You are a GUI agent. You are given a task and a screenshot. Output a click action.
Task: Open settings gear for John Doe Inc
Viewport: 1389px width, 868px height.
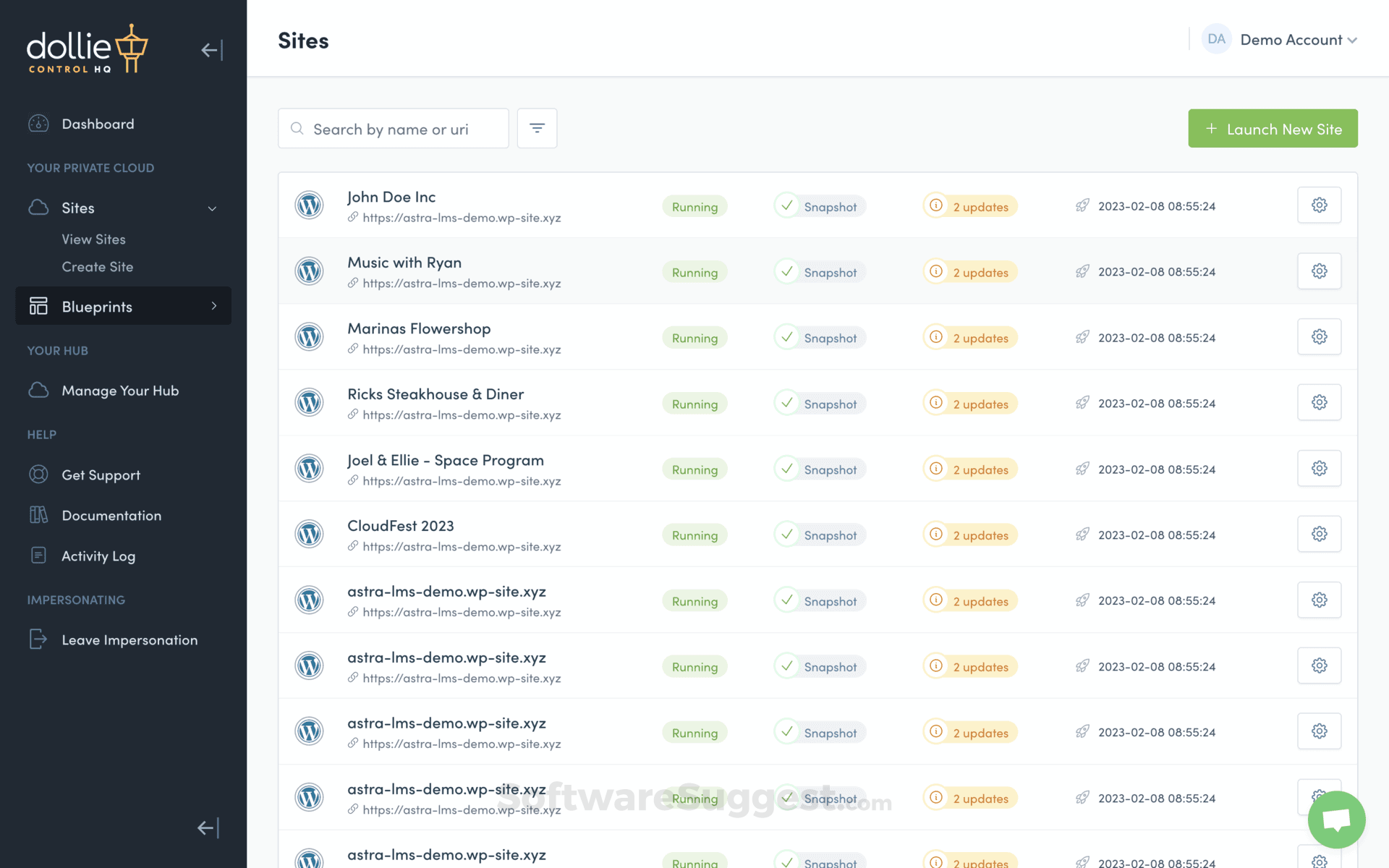[1319, 205]
